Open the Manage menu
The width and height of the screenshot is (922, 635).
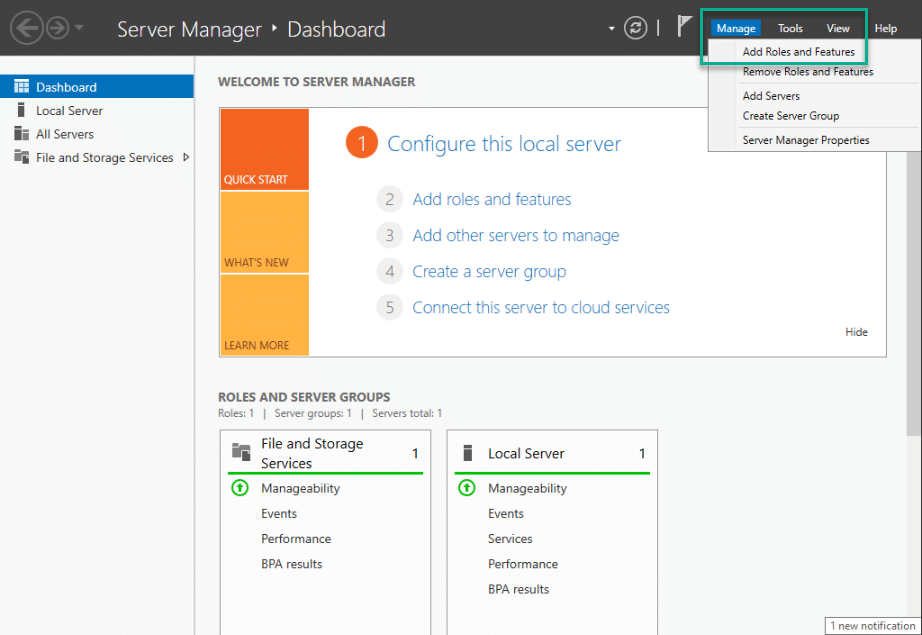pos(736,28)
